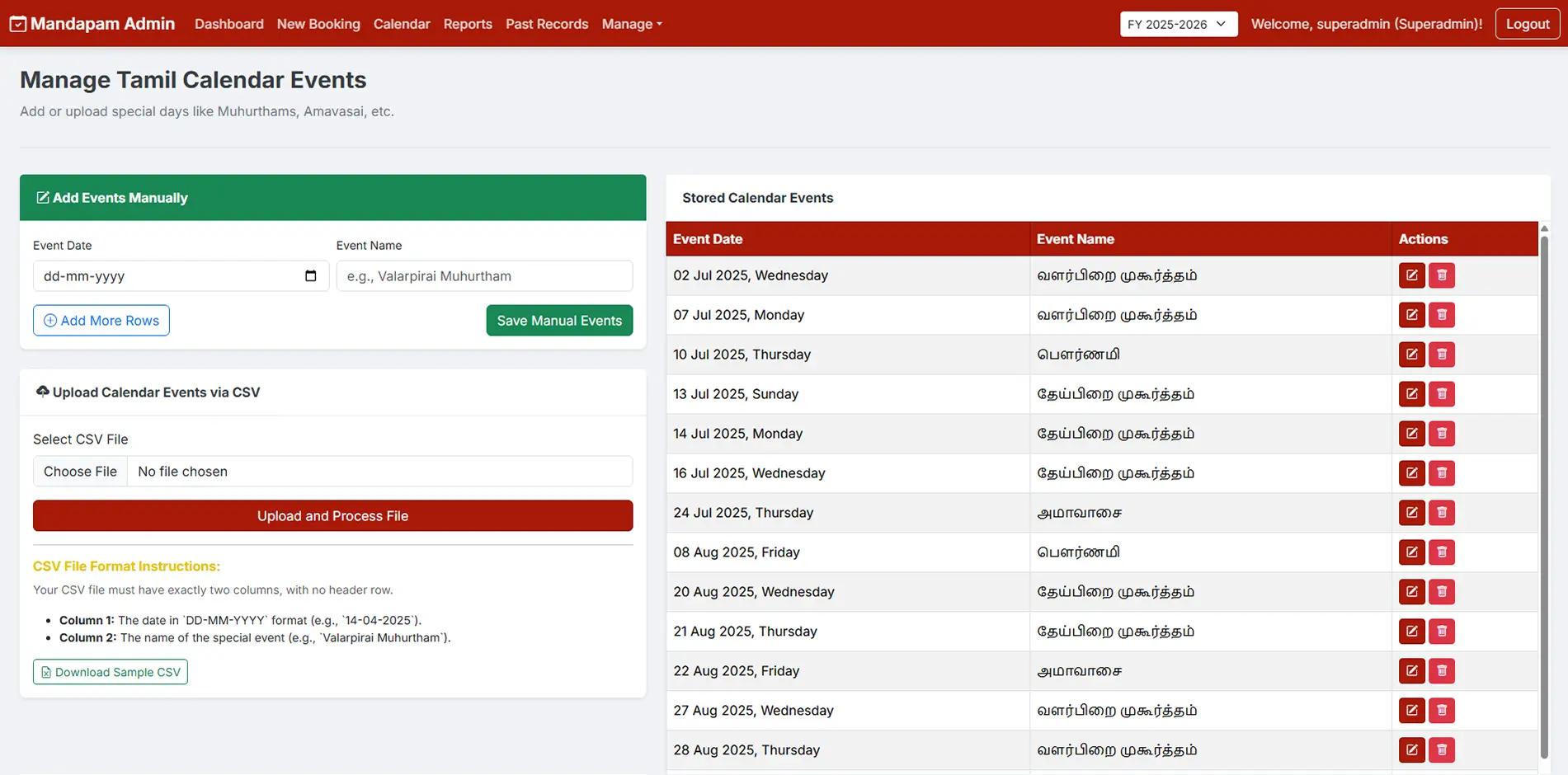This screenshot has height=775, width=1568.
Task: Navigate to Past Records
Action: click(546, 24)
